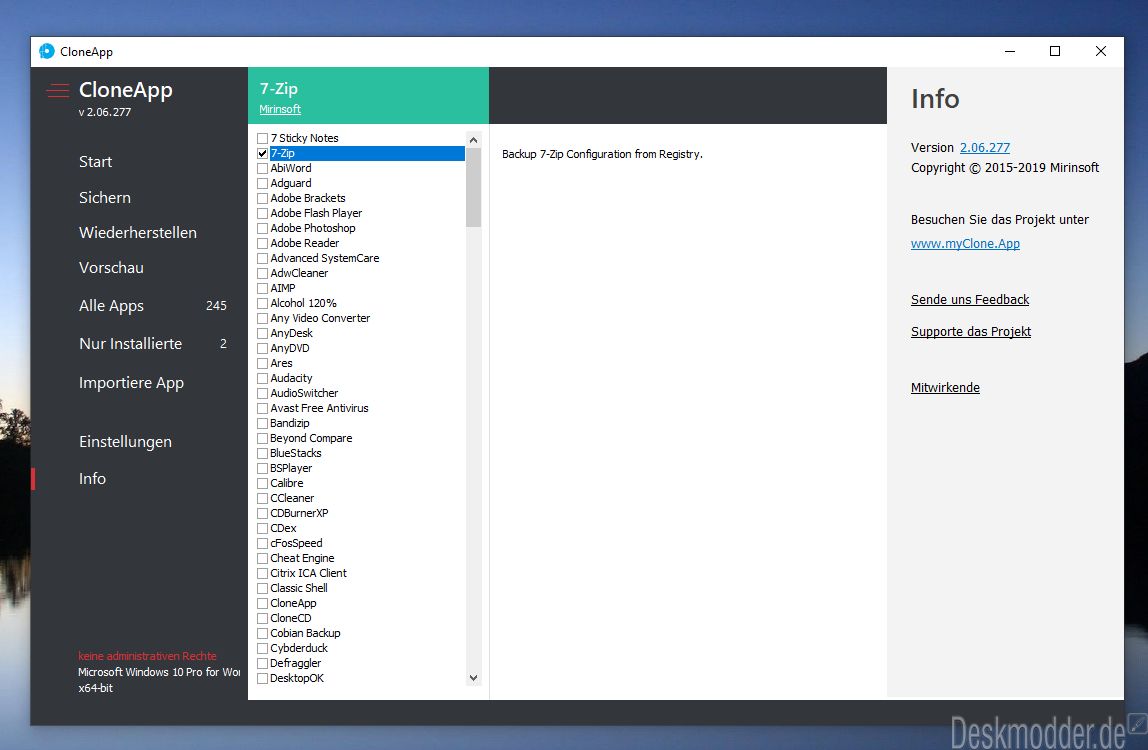Select Any Video Converter entry

320,319
